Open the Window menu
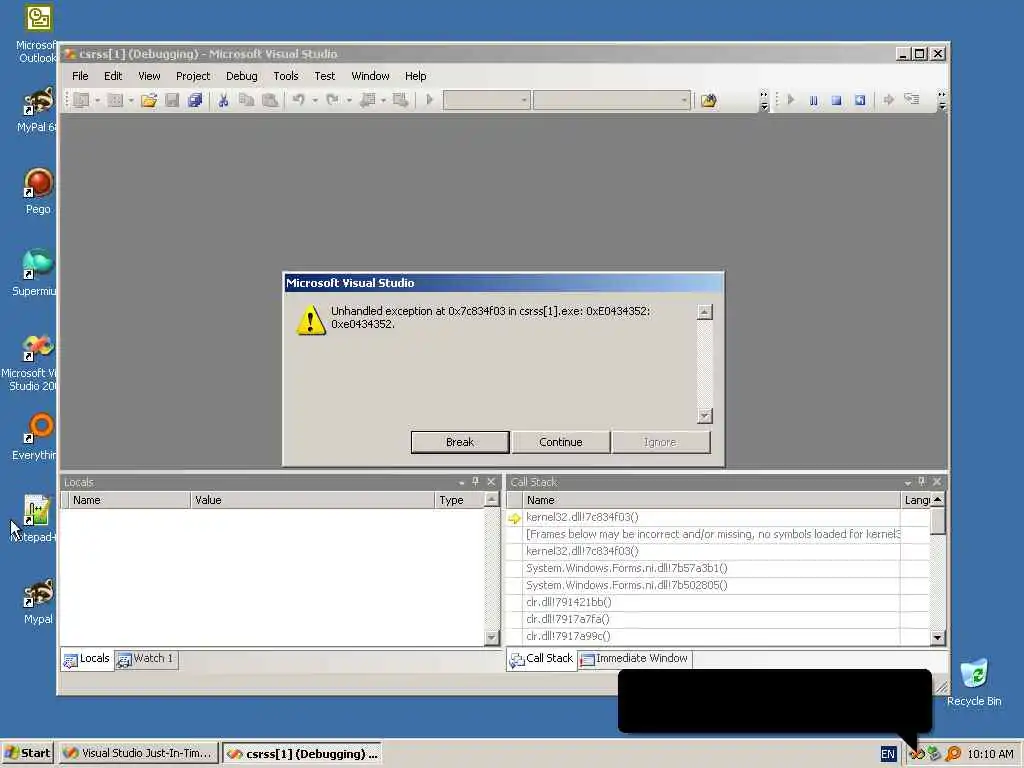Viewport: 1024px width, 768px height. pyautogui.click(x=370, y=76)
